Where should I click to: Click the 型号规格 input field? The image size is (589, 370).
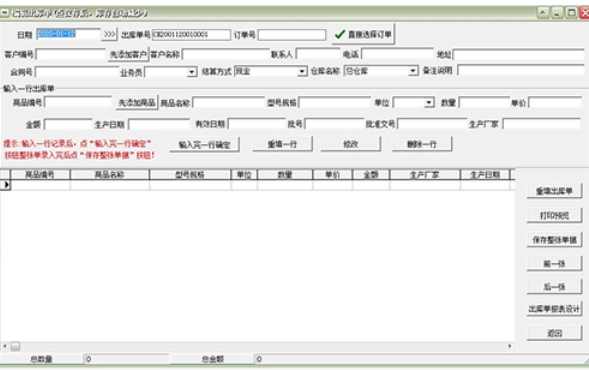click(x=335, y=102)
